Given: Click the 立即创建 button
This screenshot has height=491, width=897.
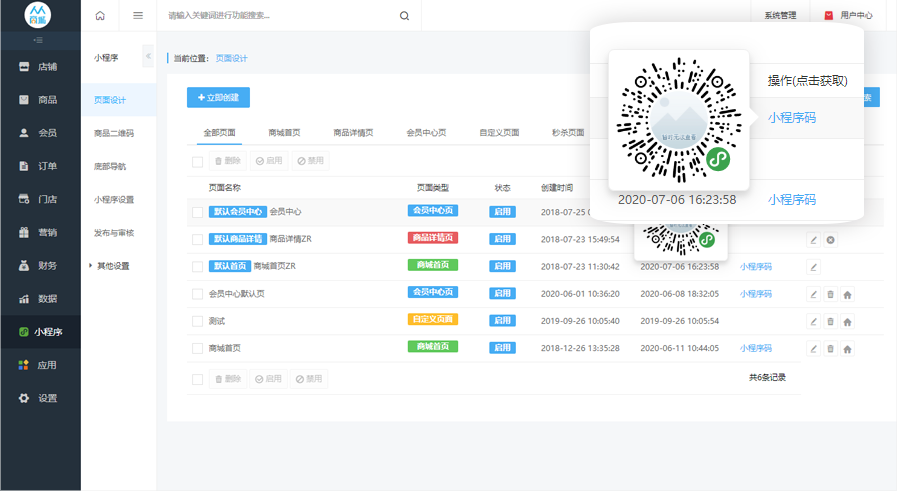Looking at the screenshot, I should [219, 97].
